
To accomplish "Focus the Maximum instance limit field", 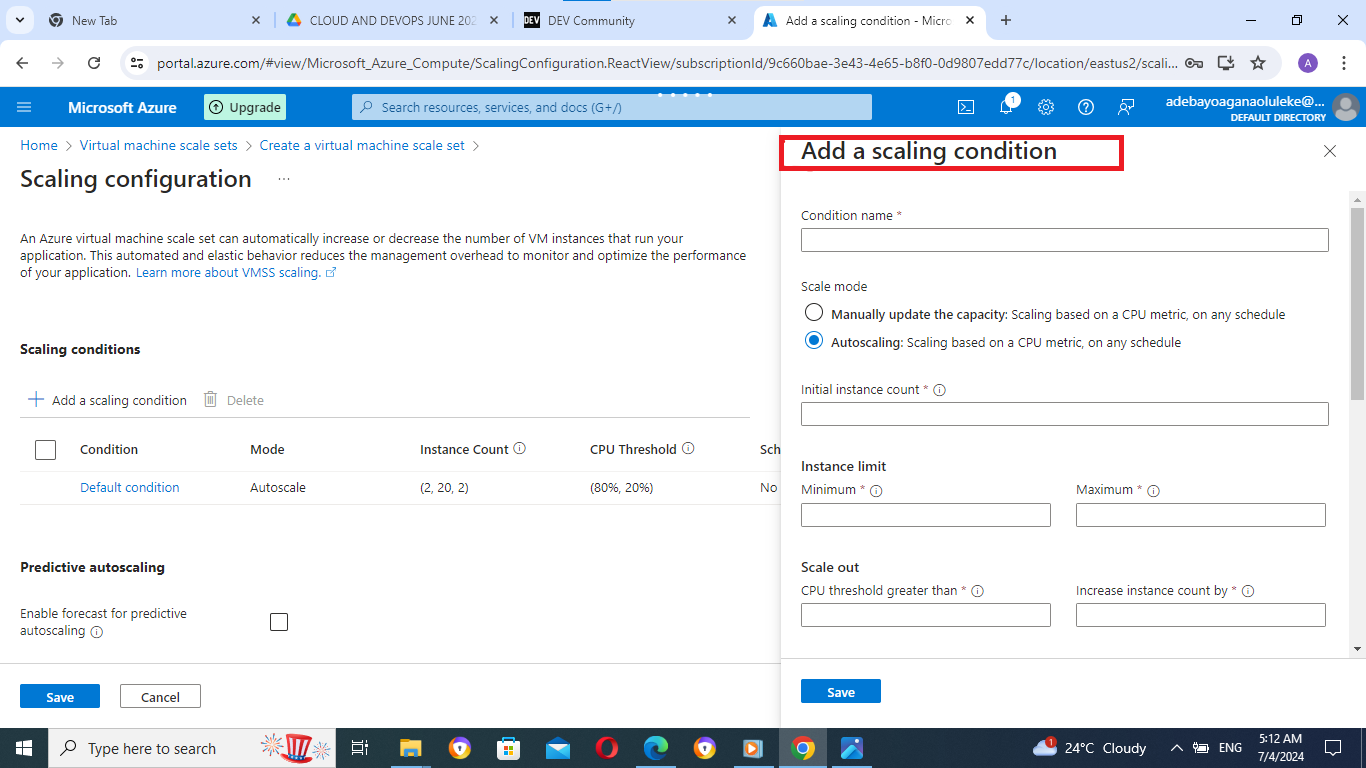I will point(1201,515).
